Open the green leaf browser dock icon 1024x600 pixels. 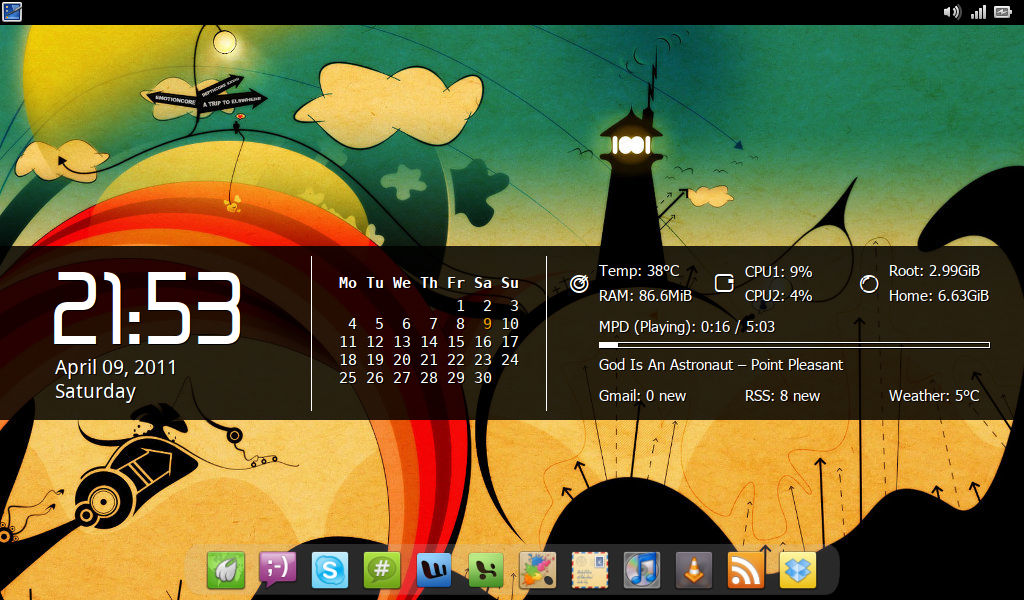coord(226,570)
